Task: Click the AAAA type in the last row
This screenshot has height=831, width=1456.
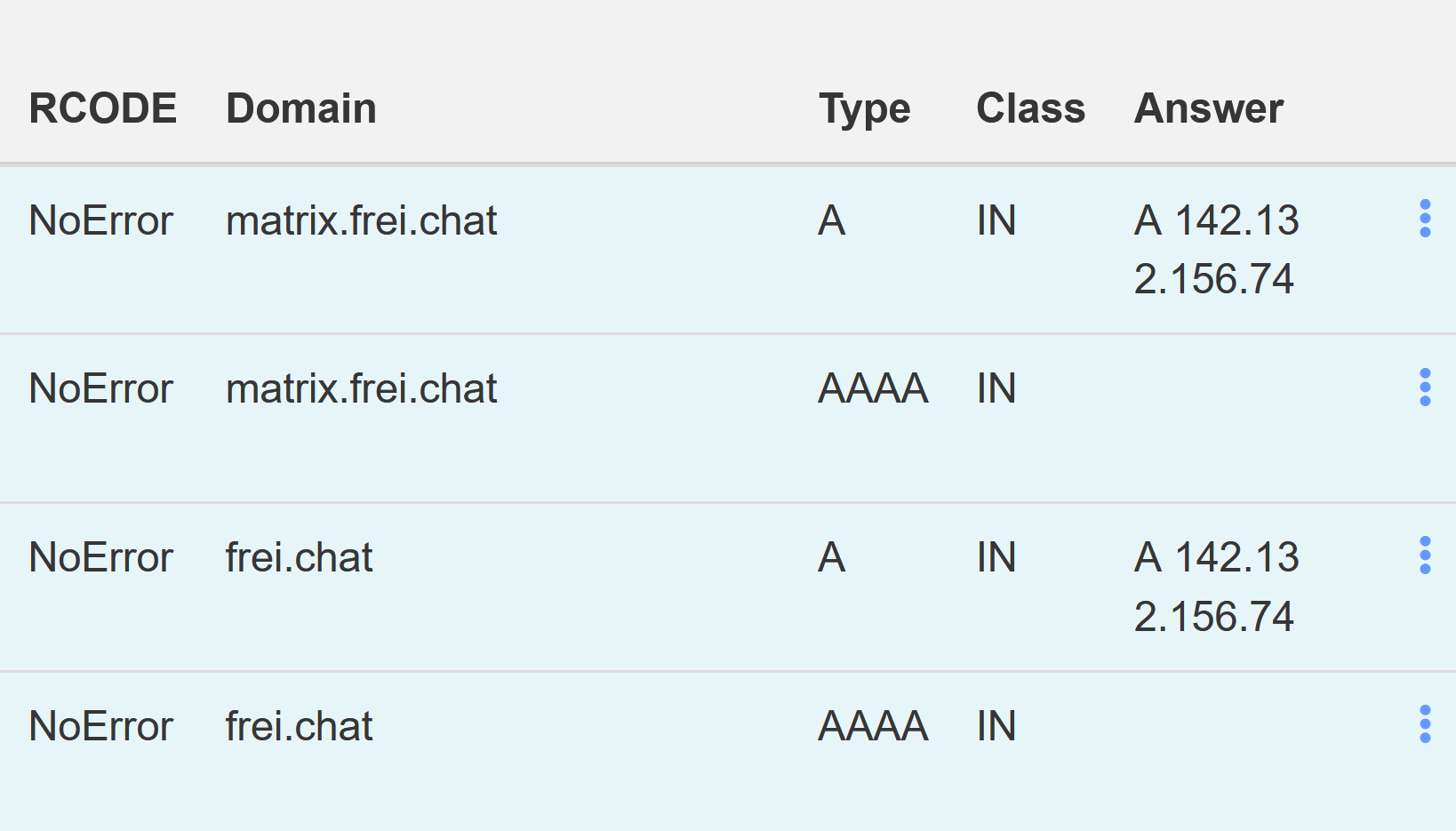Action: click(873, 726)
